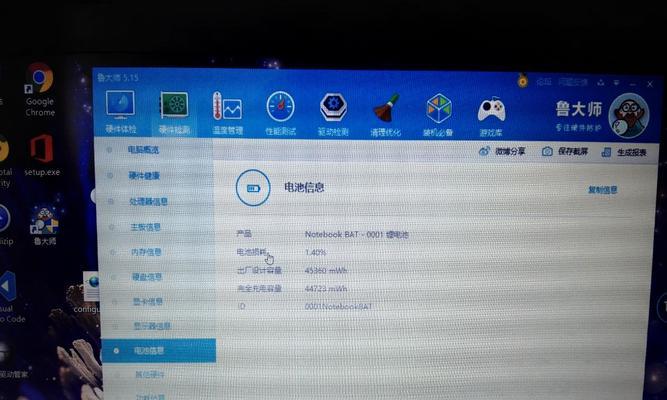Click 生成报表 to generate report

[624, 152]
